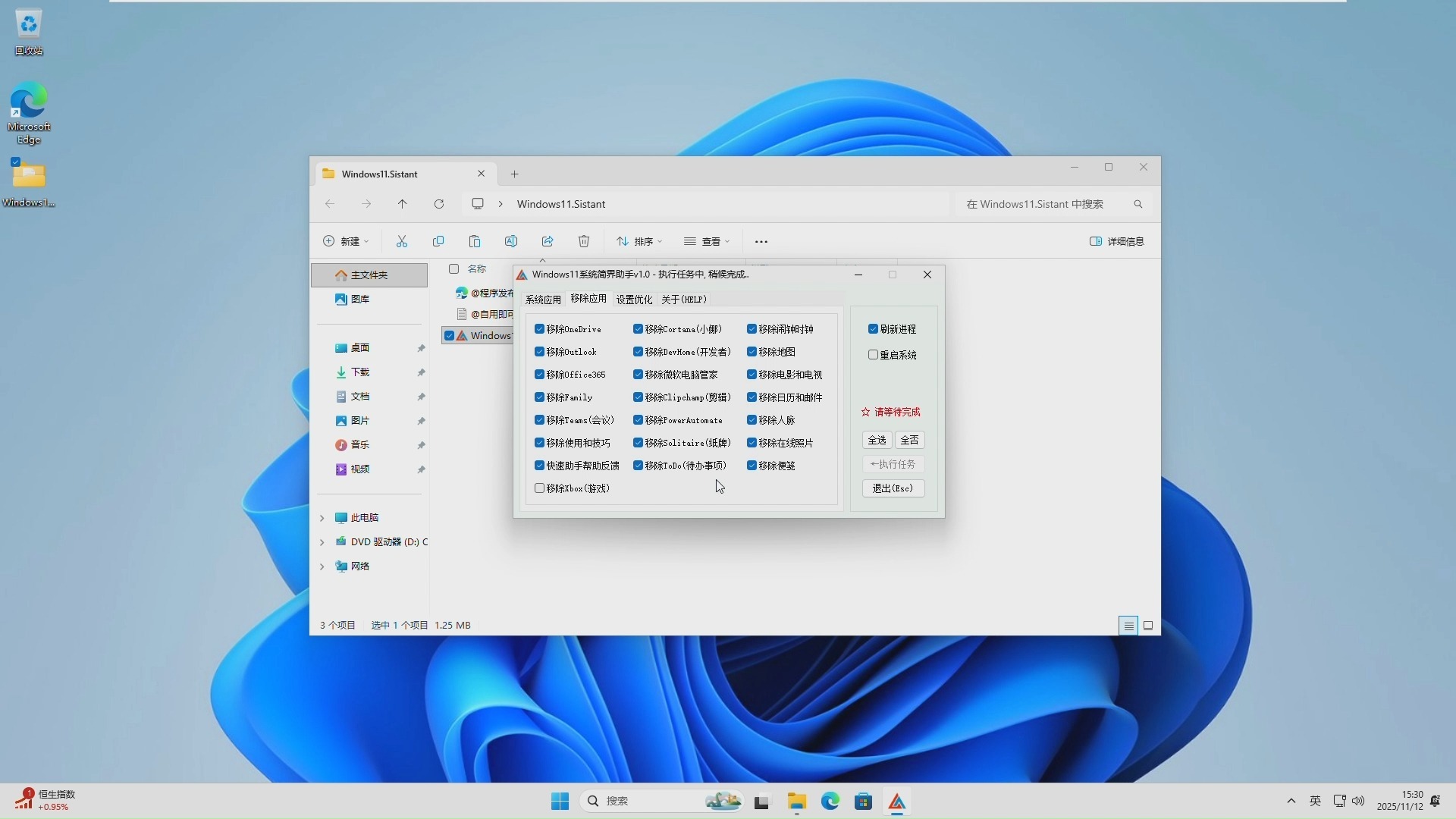This screenshot has height=819, width=1456.
Task: Select the Rename icon in the toolbar
Action: 511,241
